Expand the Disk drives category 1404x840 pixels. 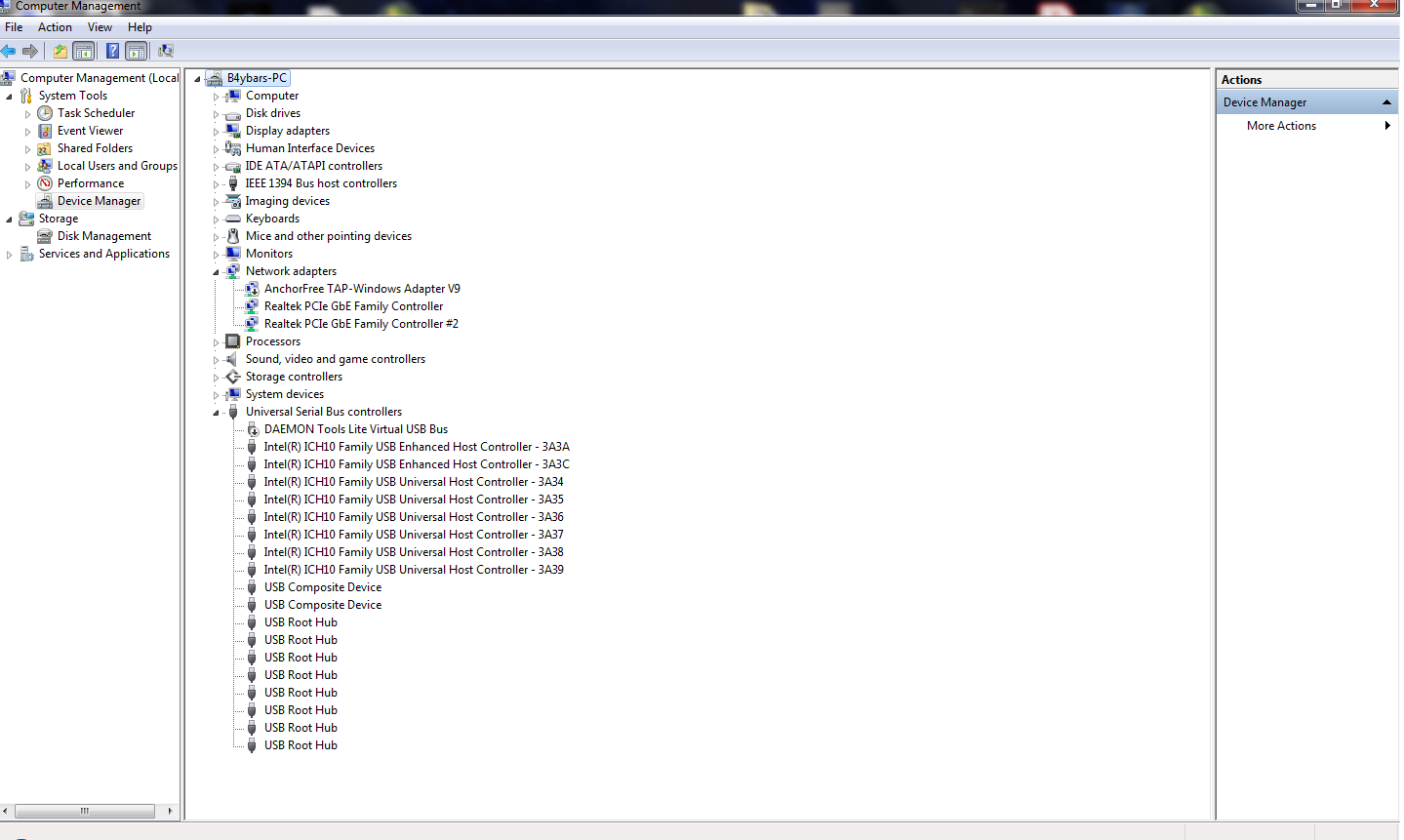click(216, 114)
